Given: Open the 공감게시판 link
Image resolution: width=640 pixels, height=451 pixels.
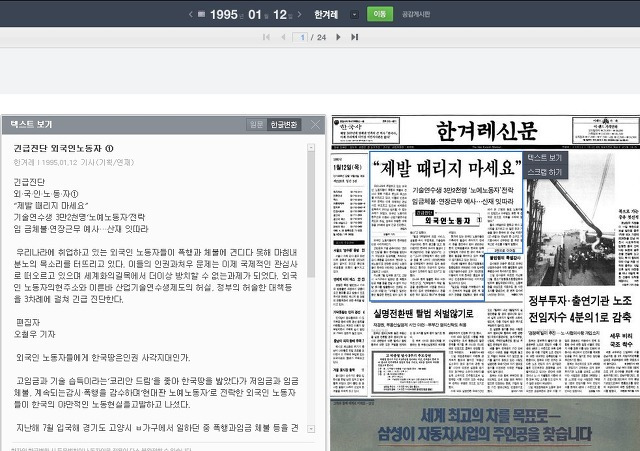Looking at the screenshot, I should 416,14.
